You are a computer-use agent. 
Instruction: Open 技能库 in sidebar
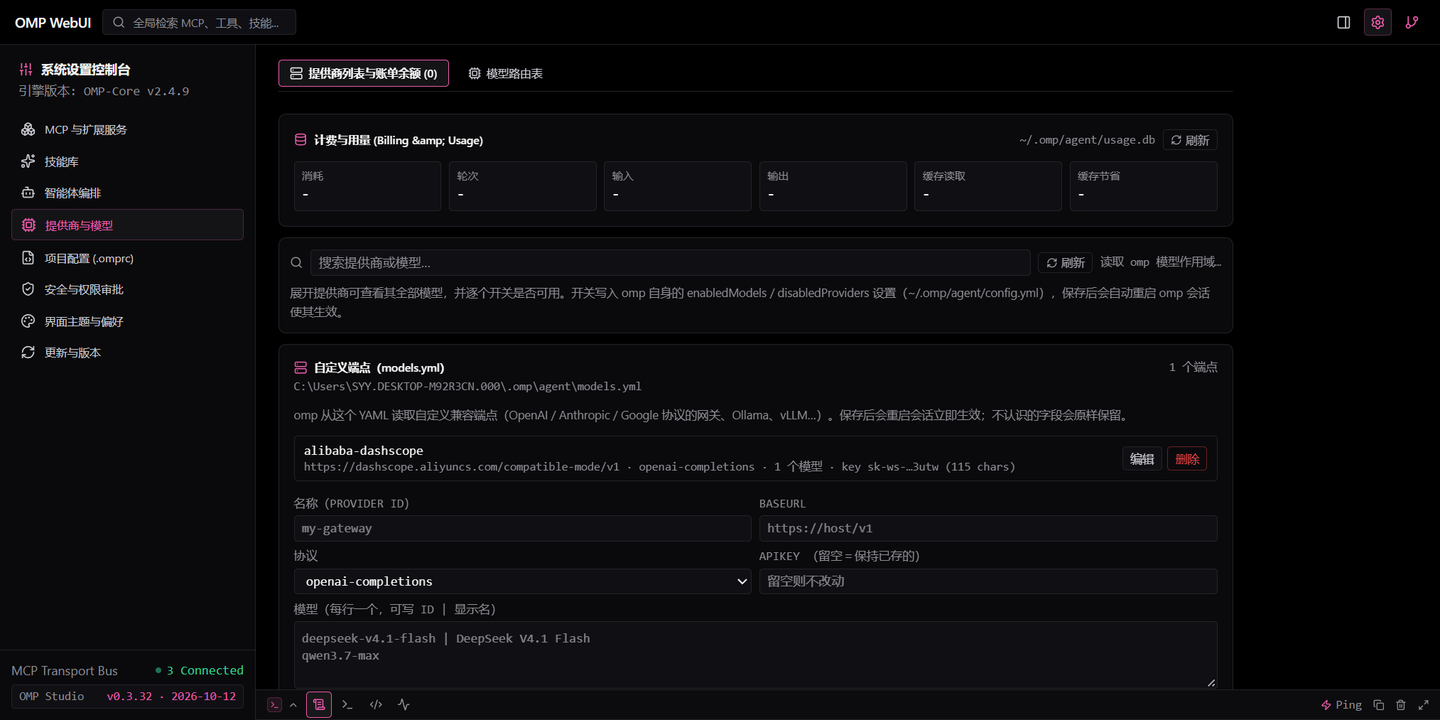tap(127, 162)
